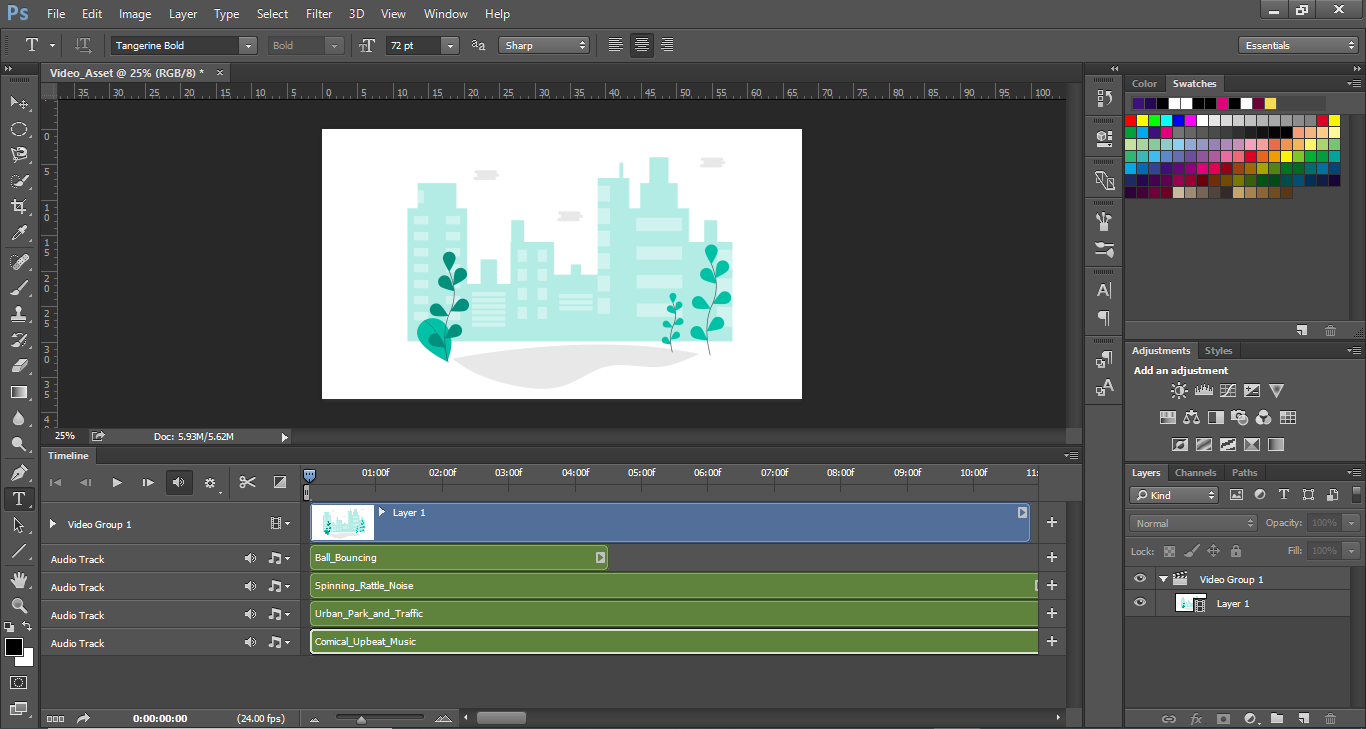Image resolution: width=1366 pixels, height=729 pixels.
Task: Open the Normal blend mode dropdown
Action: click(1194, 523)
